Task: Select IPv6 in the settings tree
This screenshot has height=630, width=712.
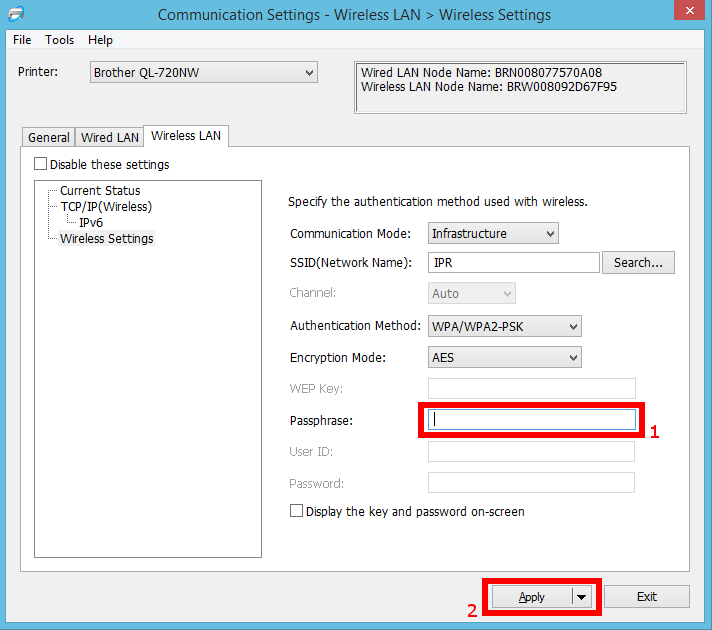Action: click(x=91, y=222)
